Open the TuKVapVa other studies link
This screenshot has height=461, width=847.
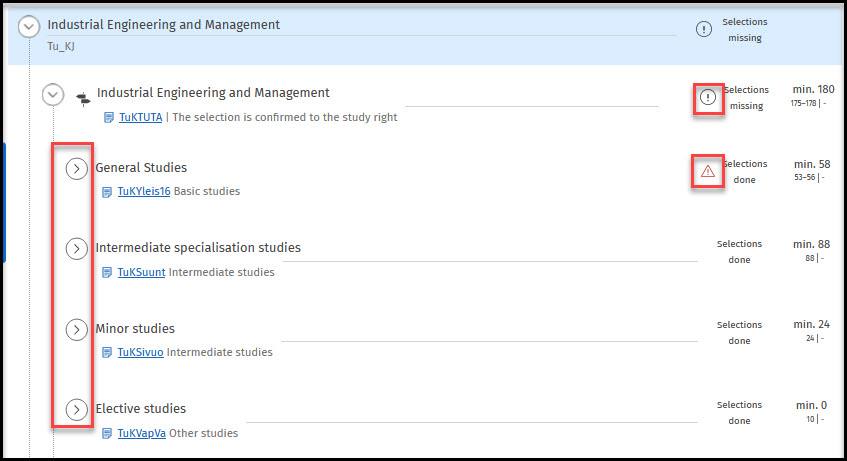pyautogui.click(x=143, y=434)
